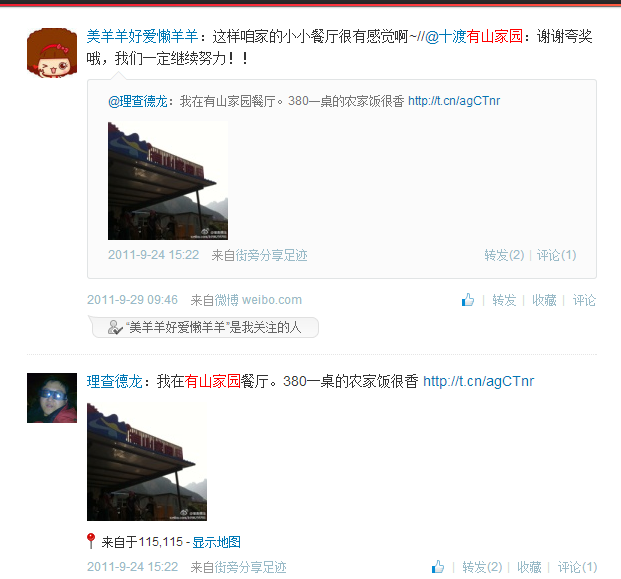Open 理查德龙's profile avatar photo
621x579 pixels.
pyautogui.click(x=52, y=398)
